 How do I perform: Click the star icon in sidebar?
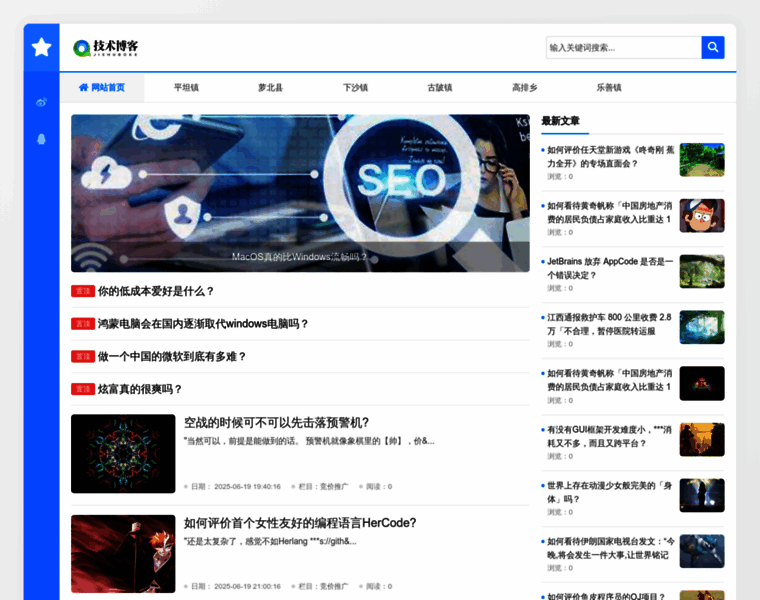click(41, 47)
